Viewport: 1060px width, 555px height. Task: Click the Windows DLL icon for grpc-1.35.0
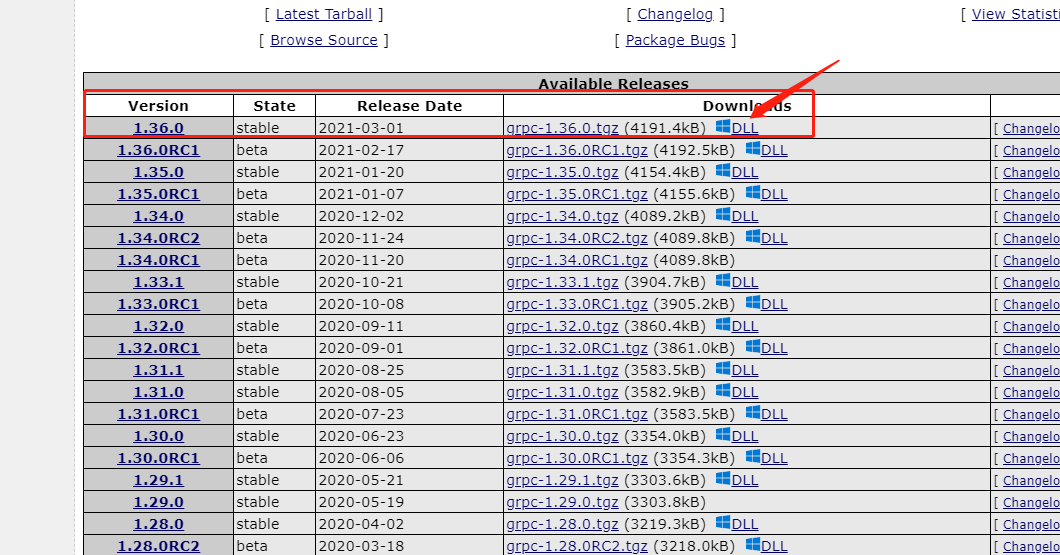[x=723, y=170]
